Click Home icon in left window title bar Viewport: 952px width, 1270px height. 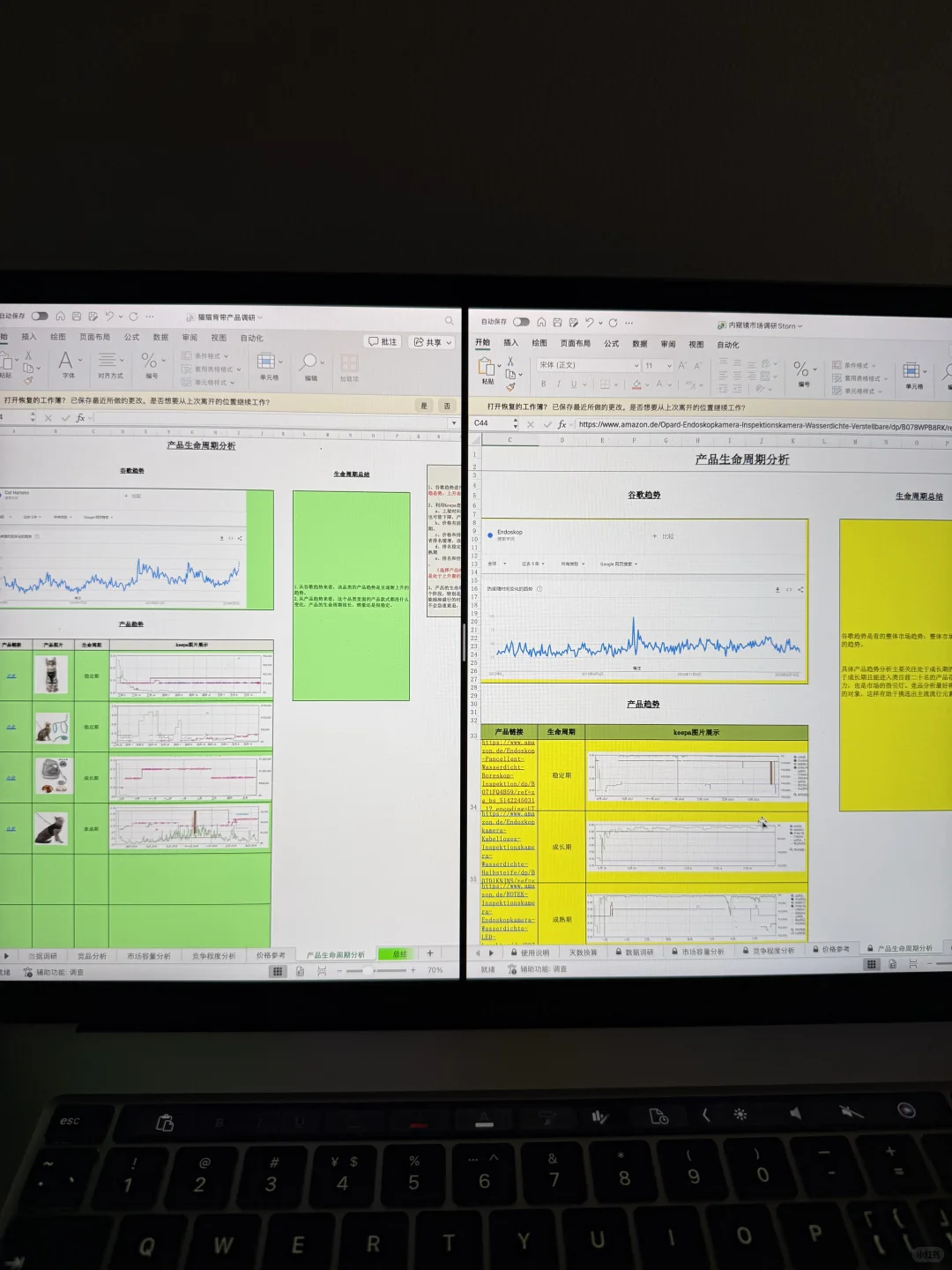pos(60,316)
